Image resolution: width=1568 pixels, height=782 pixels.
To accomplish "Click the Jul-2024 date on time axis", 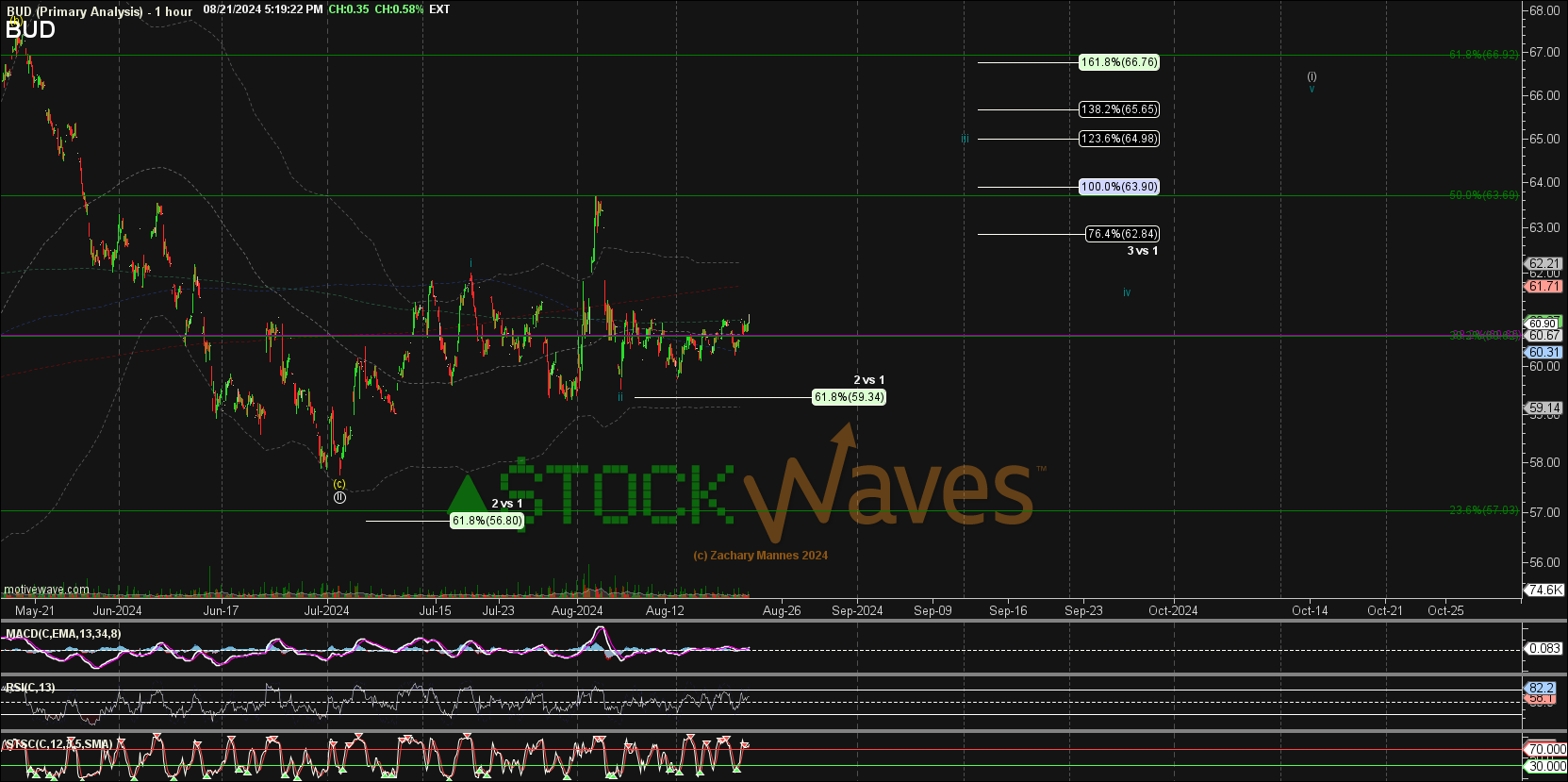I will [326, 611].
